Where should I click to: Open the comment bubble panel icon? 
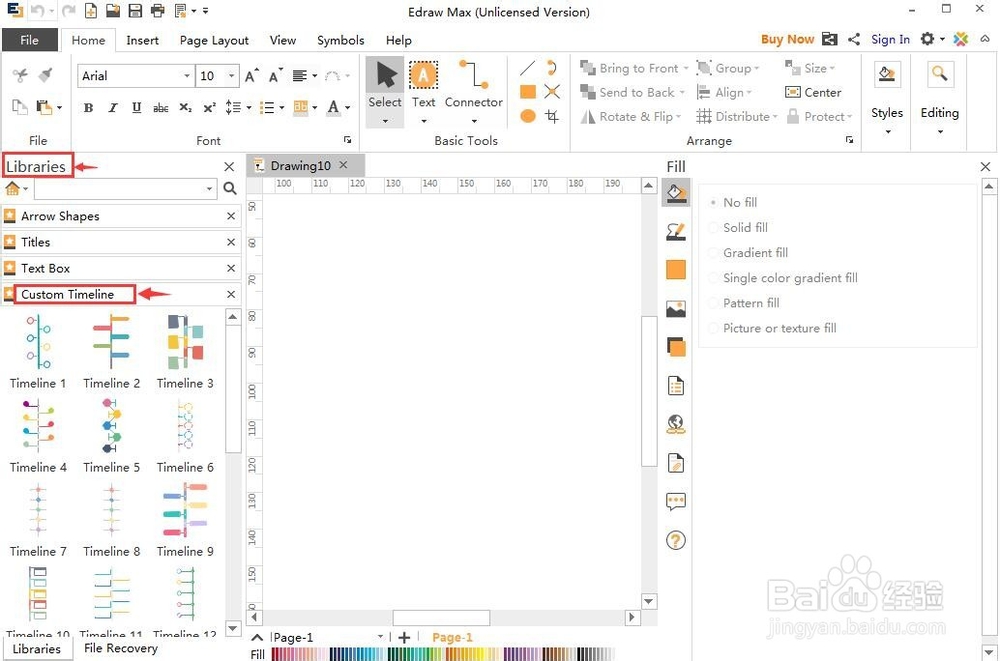[675, 501]
